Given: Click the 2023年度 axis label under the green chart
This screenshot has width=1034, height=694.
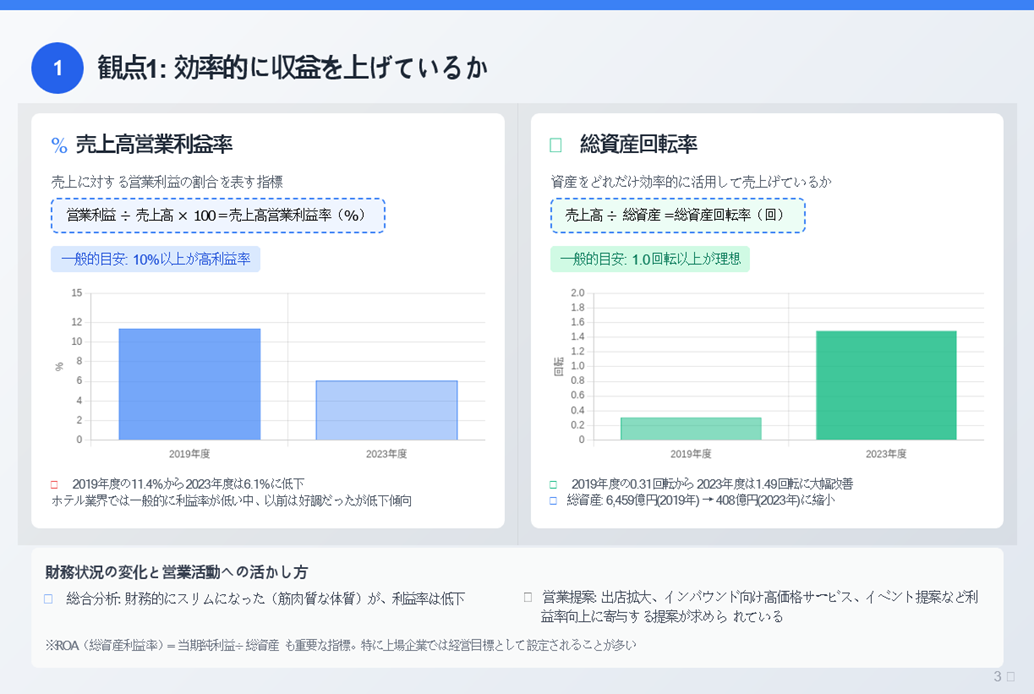Looking at the screenshot, I should [x=886, y=455].
